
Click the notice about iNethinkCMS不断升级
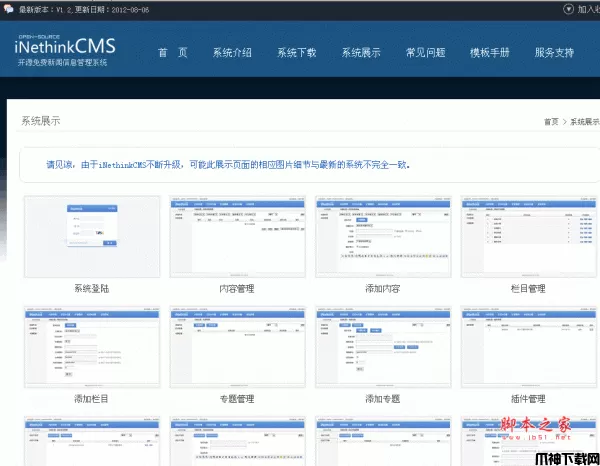[x=228, y=165]
